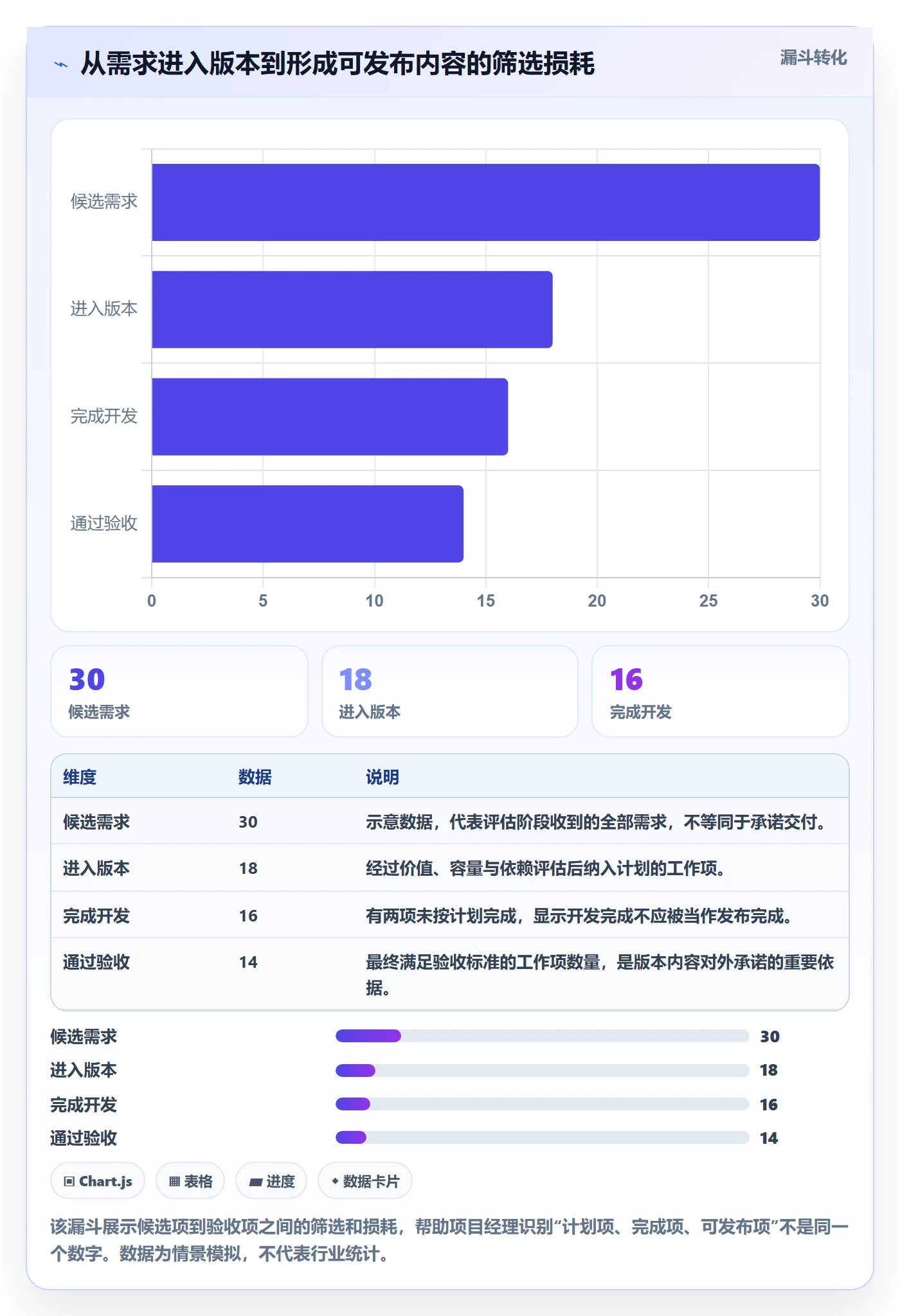Click the description starting with 示意数据

point(596,822)
